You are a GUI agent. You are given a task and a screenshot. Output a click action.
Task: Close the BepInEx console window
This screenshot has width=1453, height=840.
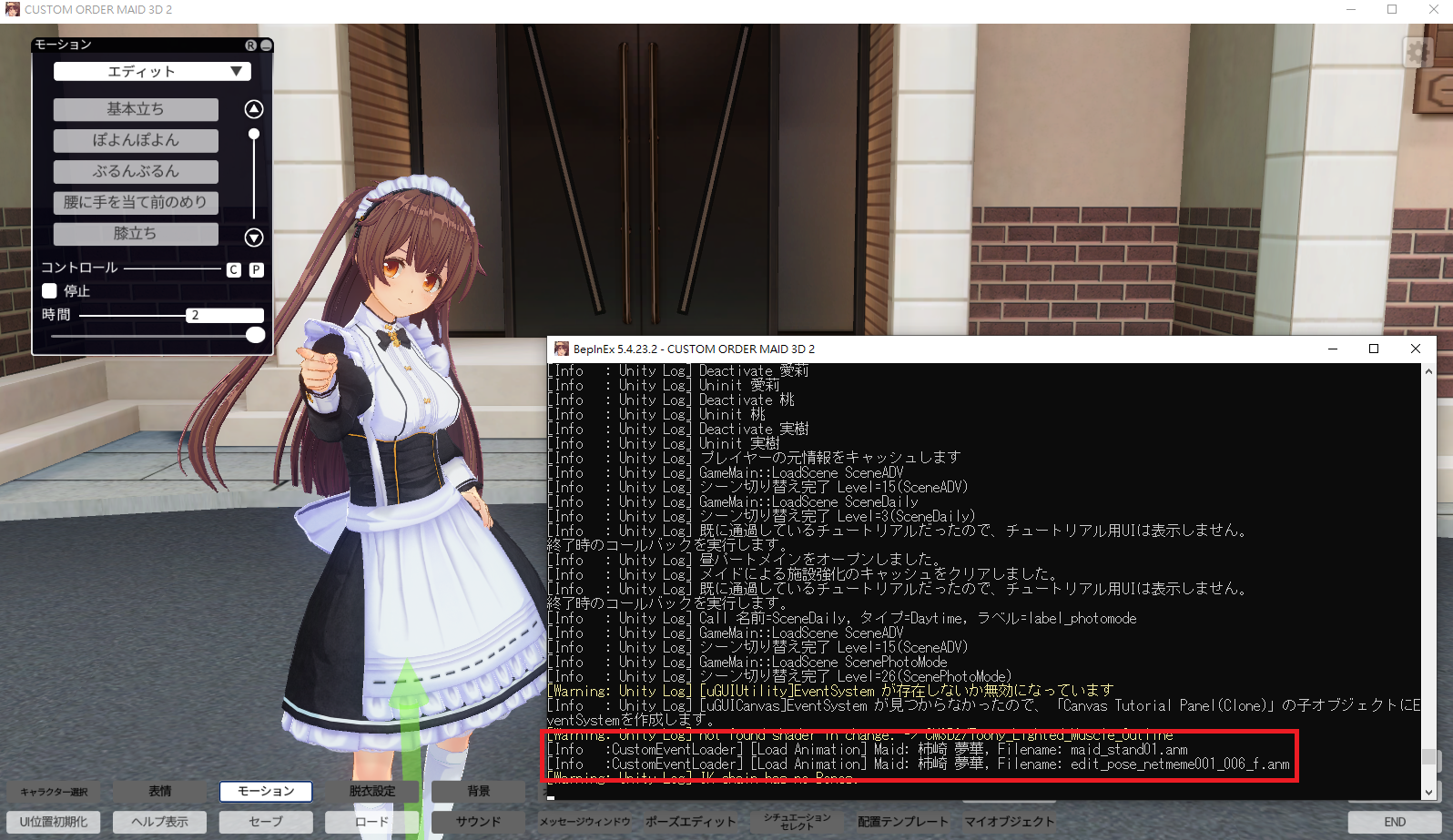[1416, 349]
